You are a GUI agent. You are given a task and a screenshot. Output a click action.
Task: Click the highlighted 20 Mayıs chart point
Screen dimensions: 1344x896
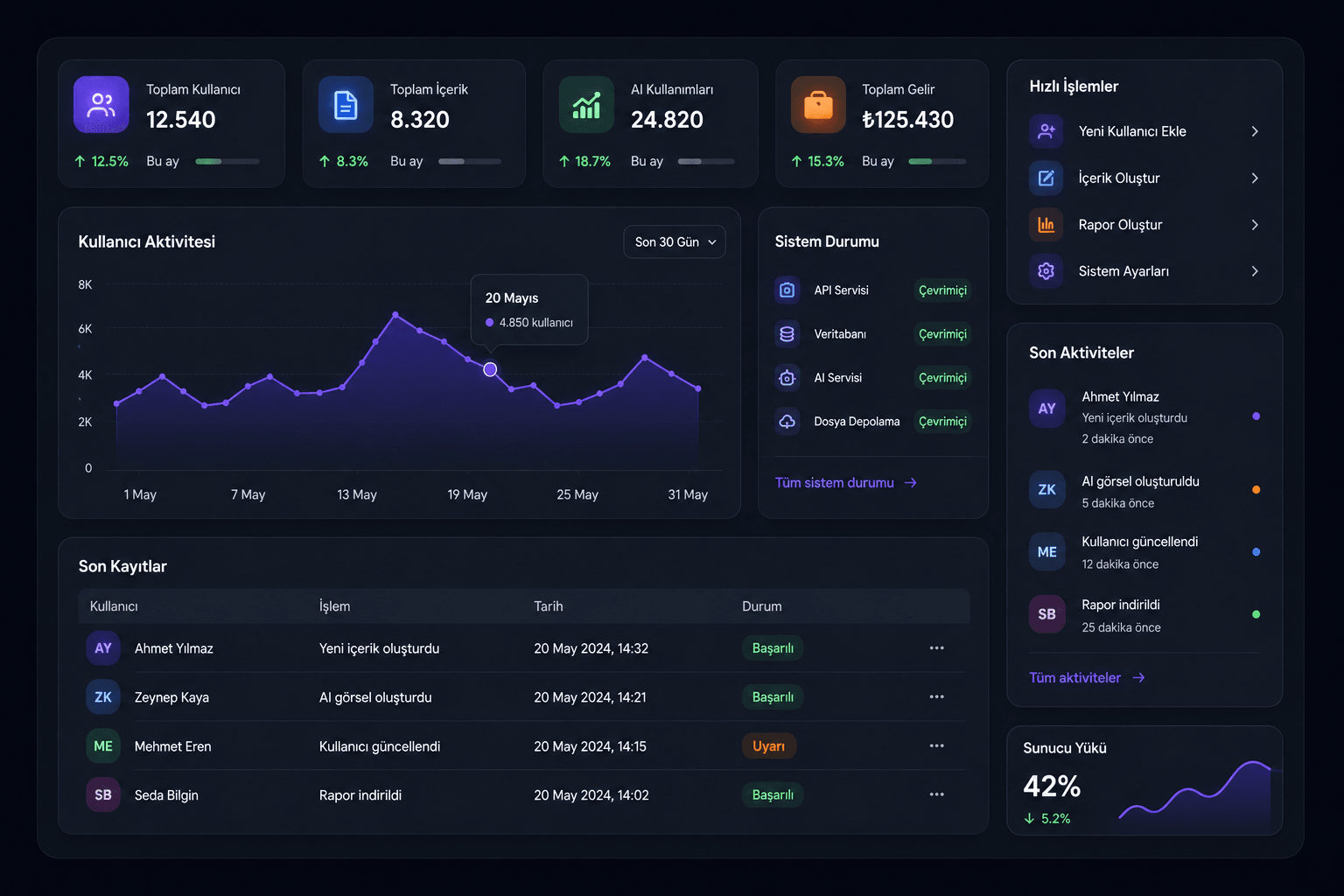point(490,369)
